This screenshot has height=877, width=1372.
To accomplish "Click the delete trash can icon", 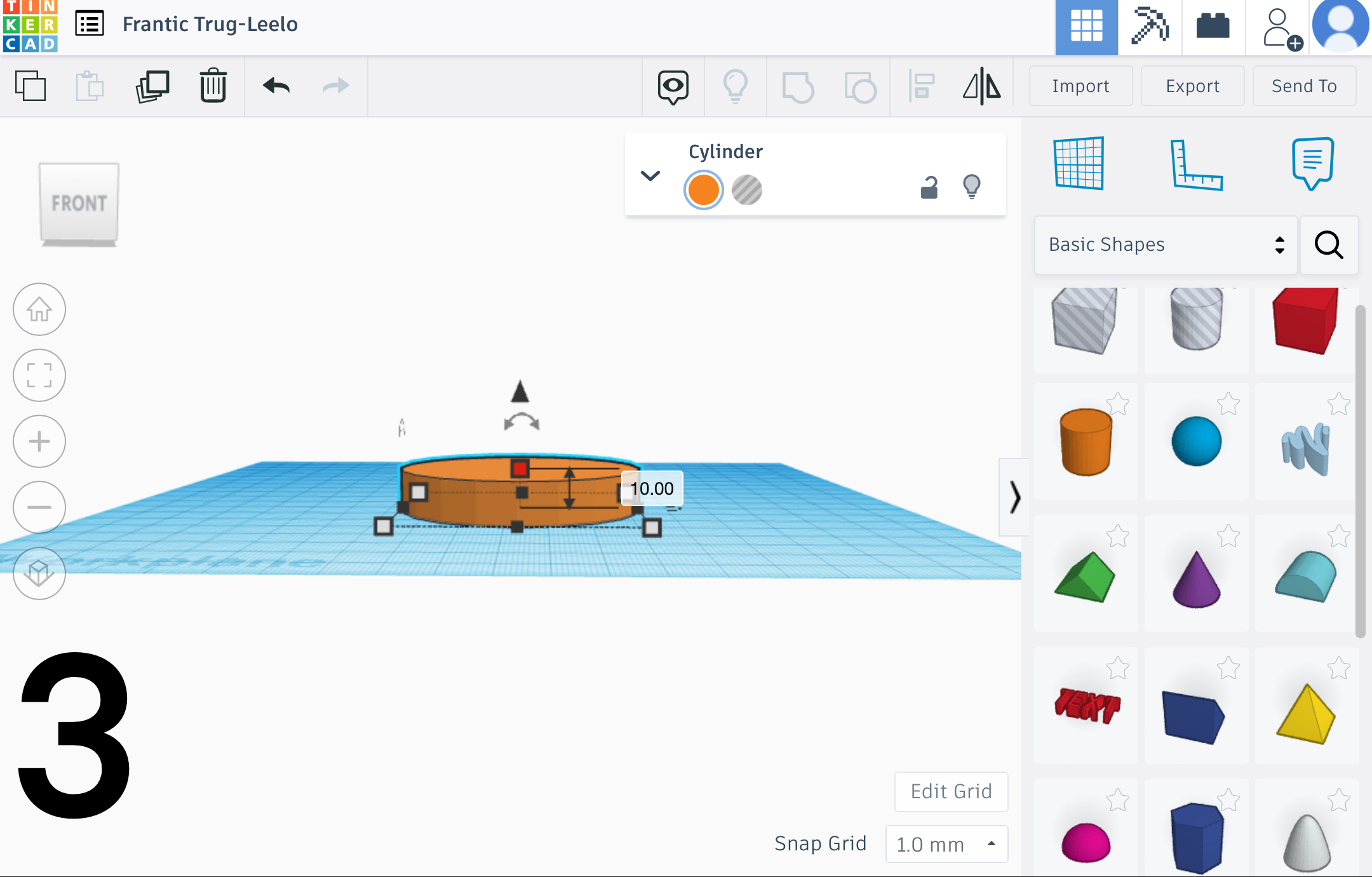I will 213,86.
